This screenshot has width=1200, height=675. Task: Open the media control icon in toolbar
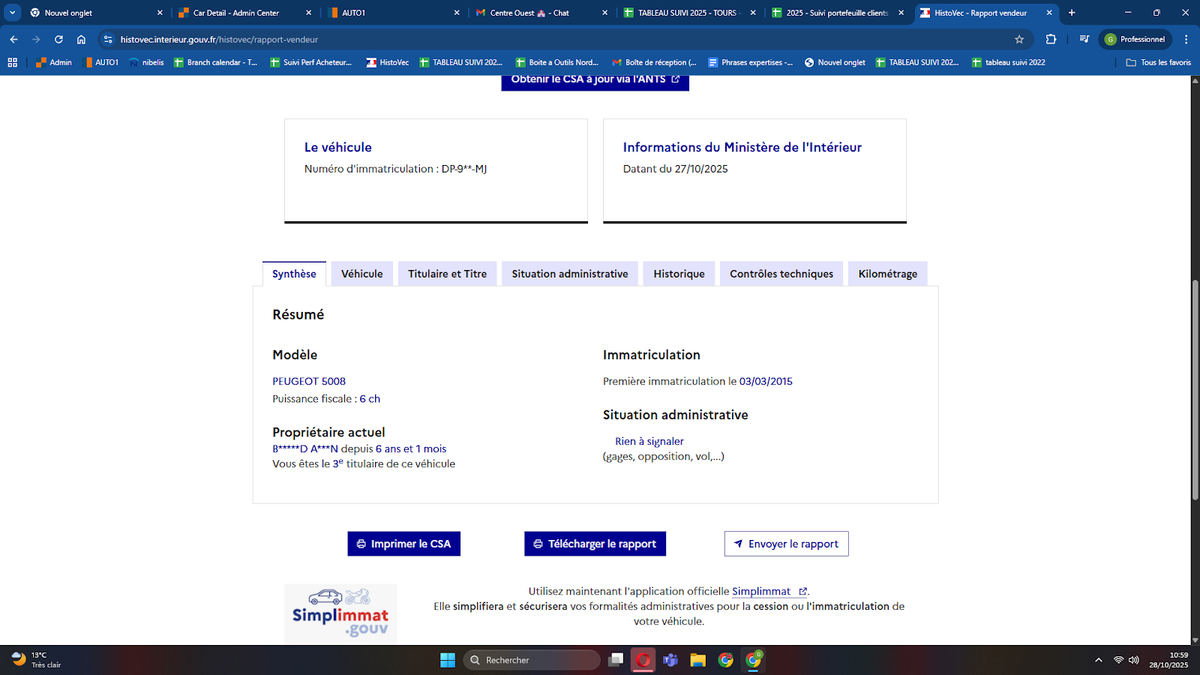pos(1083,39)
